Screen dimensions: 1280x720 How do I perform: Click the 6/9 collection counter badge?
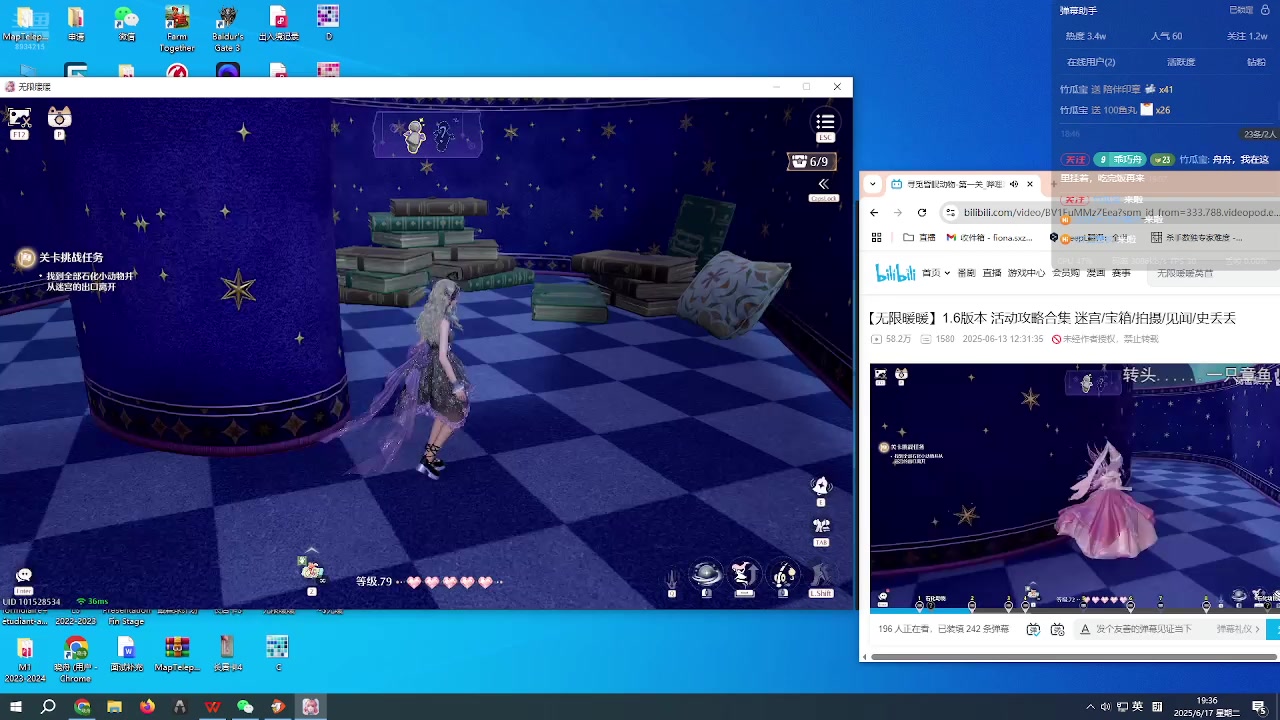811,161
